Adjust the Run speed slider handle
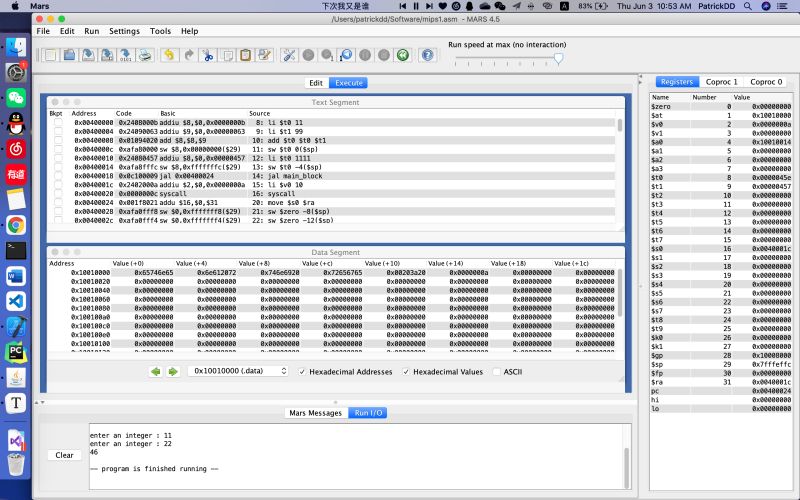800x500 pixels. [558, 59]
